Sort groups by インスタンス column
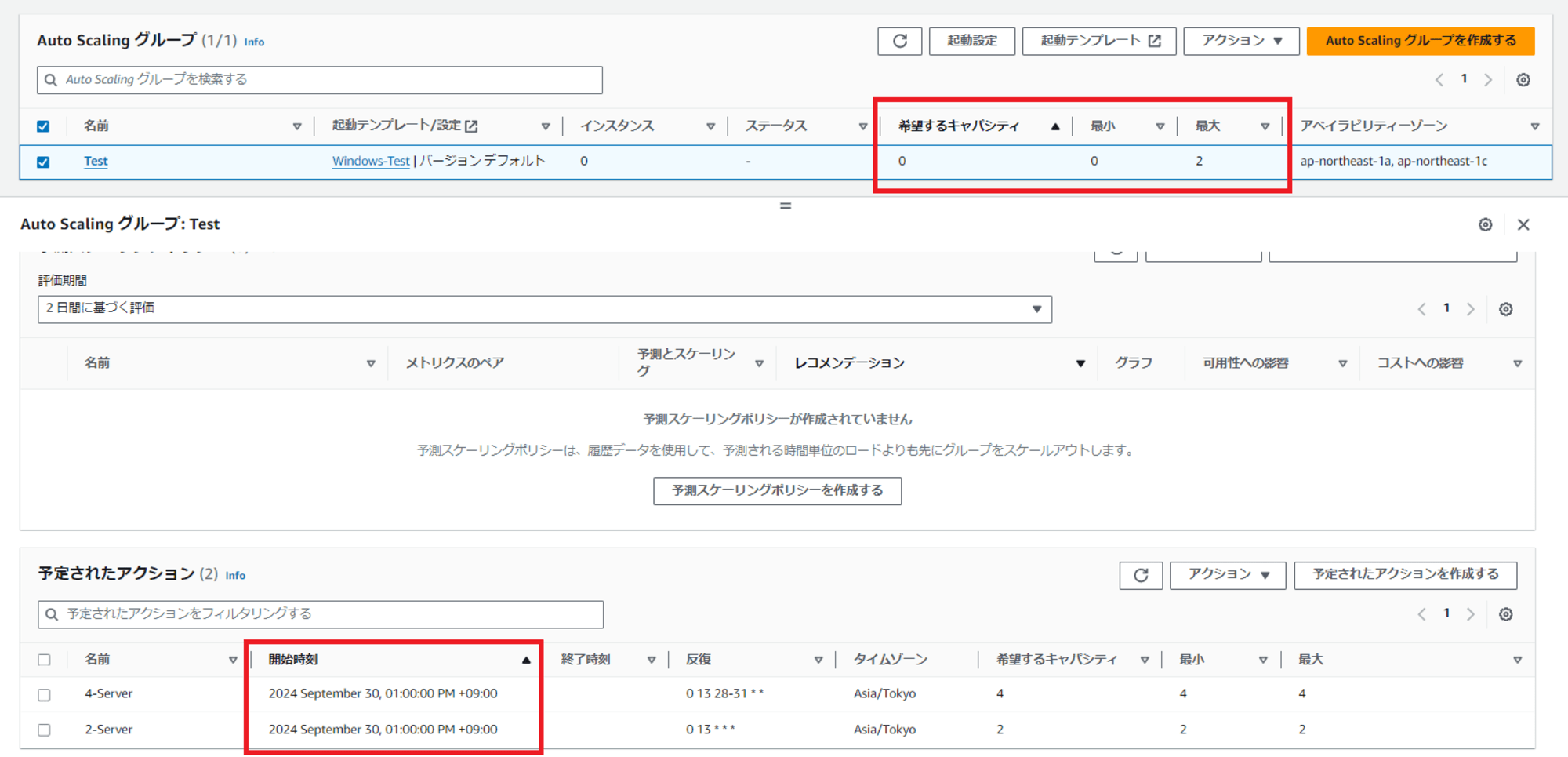Image resolution: width=1568 pixels, height=757 pixels. pos(710,126)
